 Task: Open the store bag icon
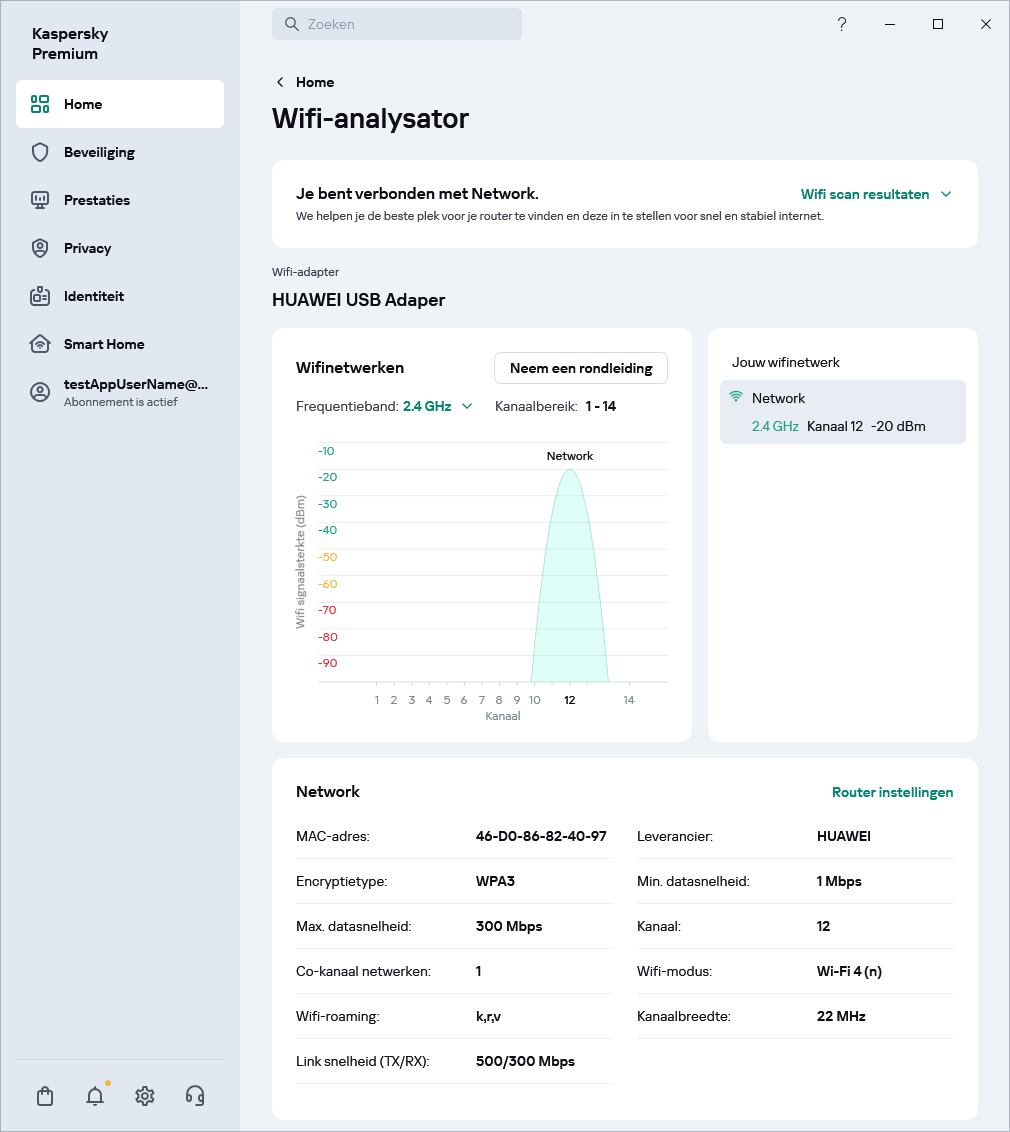tap(45, 1096)
